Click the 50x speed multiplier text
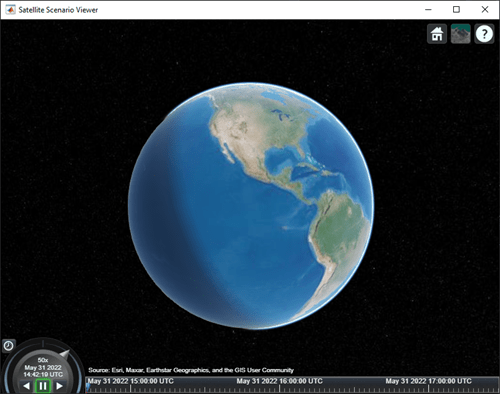Screen dimensions: 500x394 tap(43, 360)
